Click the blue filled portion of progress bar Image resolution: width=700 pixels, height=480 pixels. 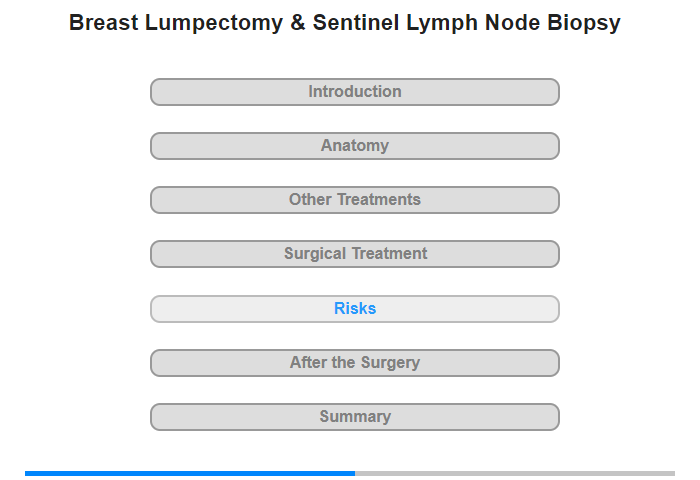coord(190,473)
